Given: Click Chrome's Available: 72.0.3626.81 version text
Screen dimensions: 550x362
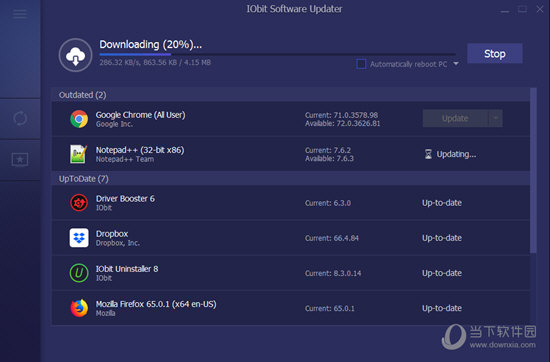Looking at the screenshot, I should click(342, 123).
